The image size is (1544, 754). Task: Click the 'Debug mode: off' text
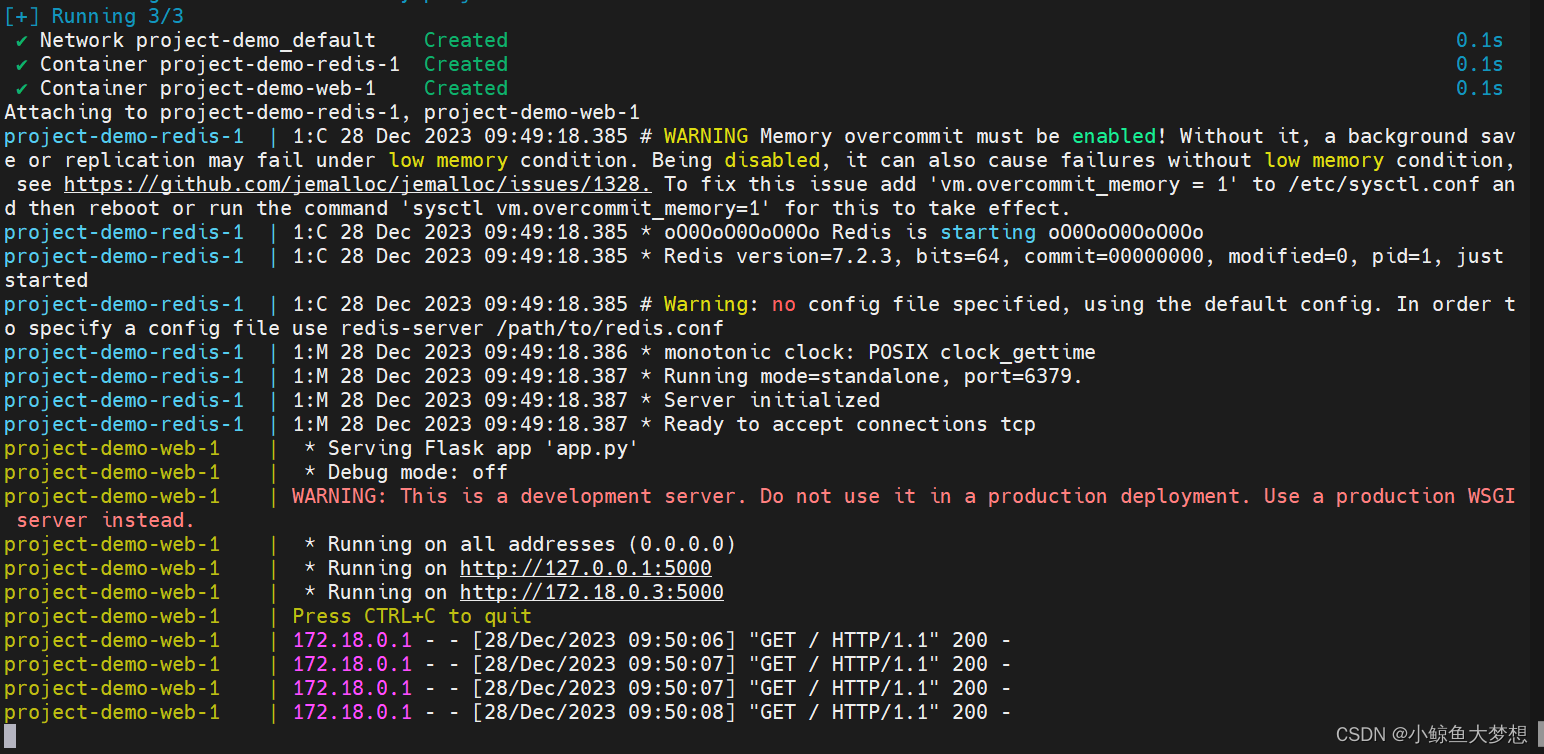pyautogui.click(x=418, y=472)
